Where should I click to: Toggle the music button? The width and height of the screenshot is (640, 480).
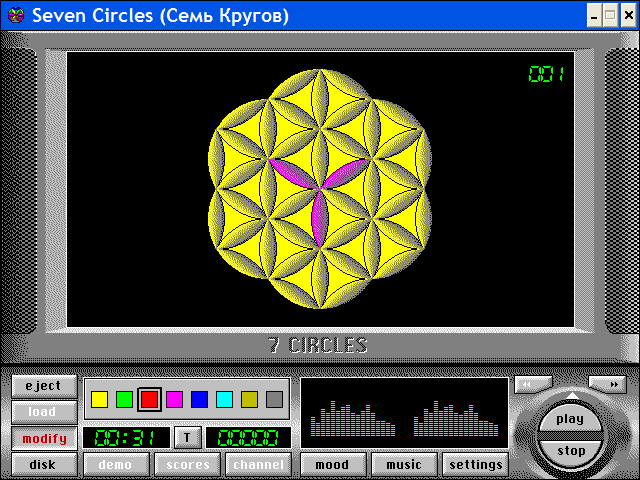tap(404, 465)
